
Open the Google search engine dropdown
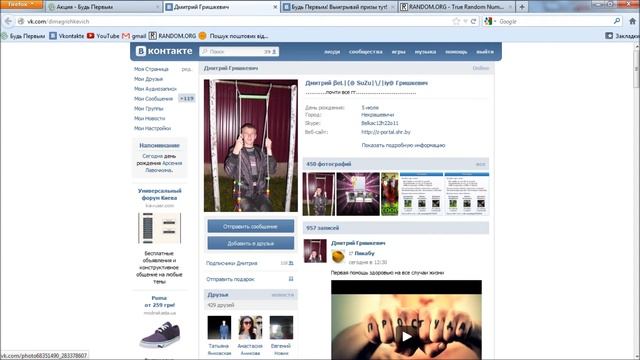490,21
